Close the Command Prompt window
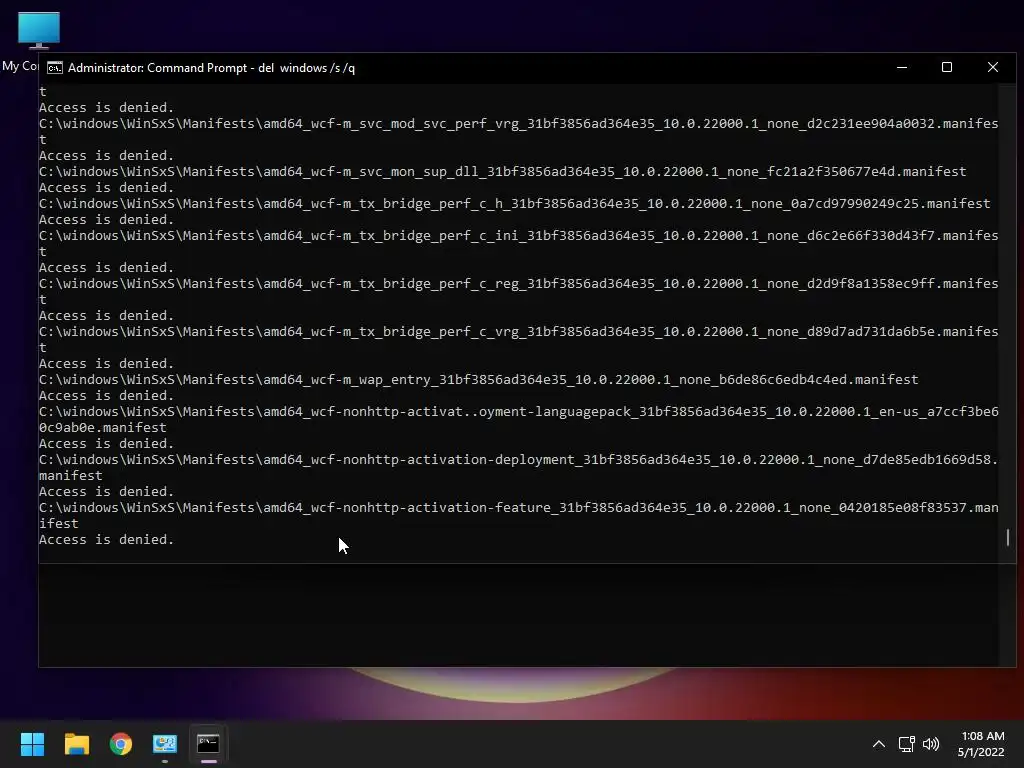Image resolution: width=1024 pixels, height=768 pixels. (x=993, y=67)
